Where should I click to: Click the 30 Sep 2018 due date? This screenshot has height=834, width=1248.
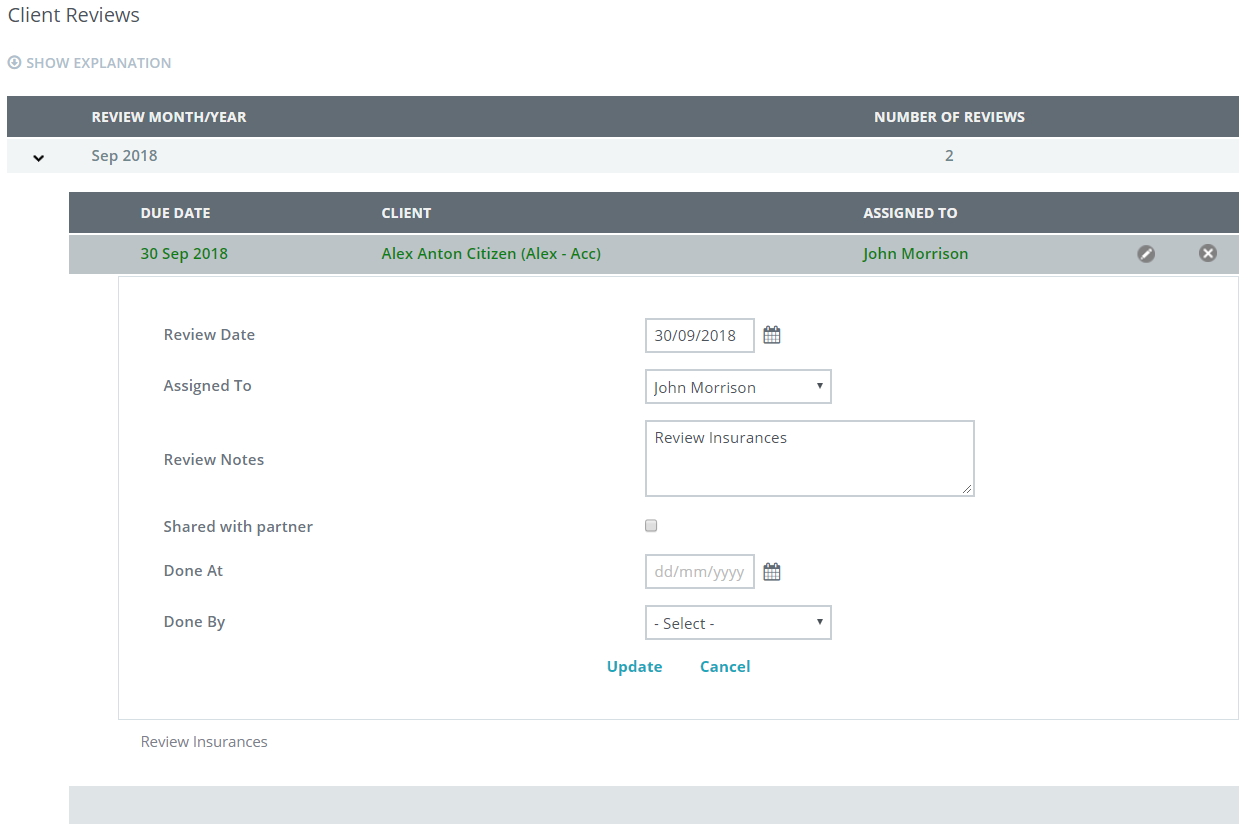click(x=184, y=254)
